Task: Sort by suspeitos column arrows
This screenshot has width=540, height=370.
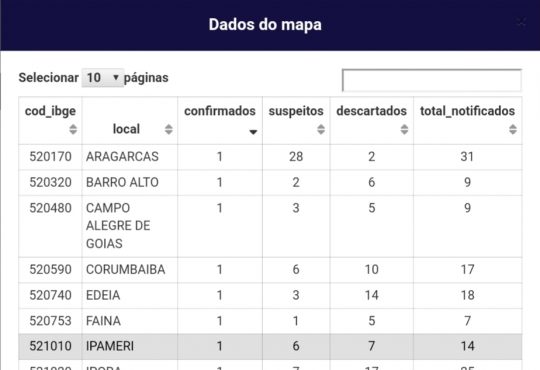Action: [x=321, y=130]
